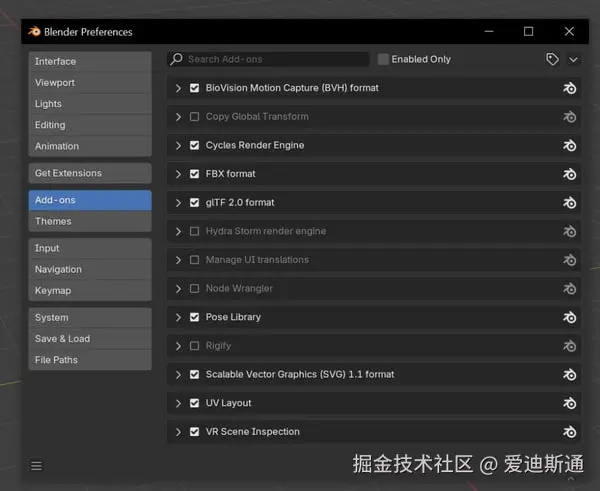The image size is (600, 491).
Task: Open Input preferences
Action: click(90, 248)
